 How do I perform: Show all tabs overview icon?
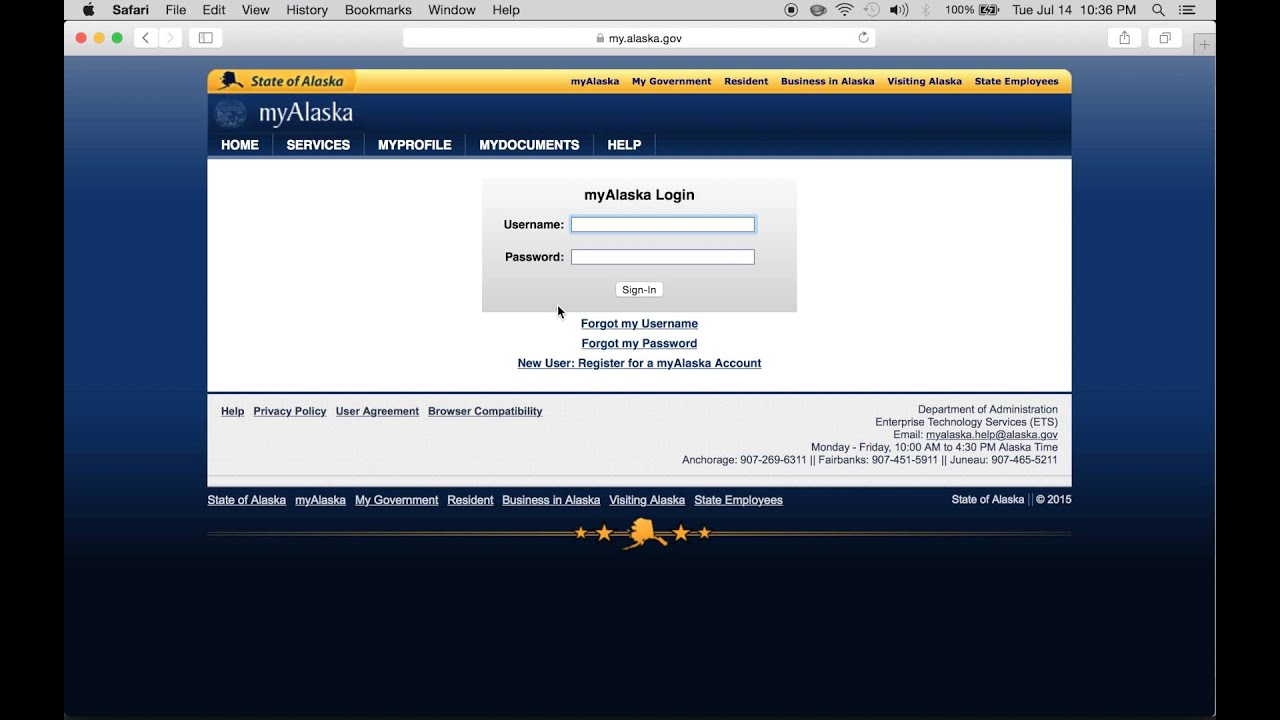click(1165, 38)
